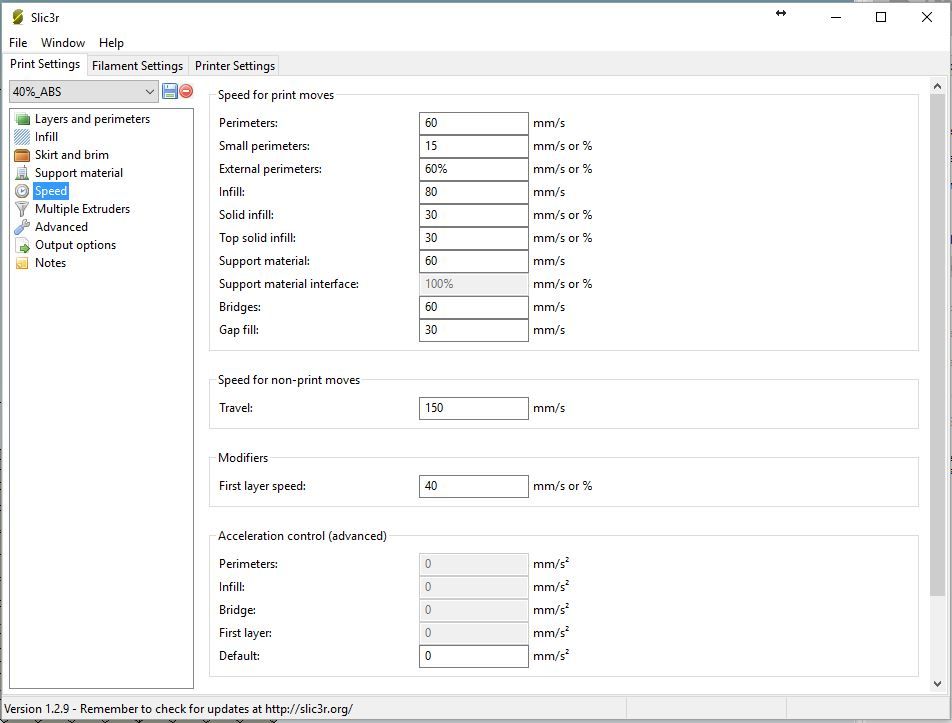Switch to the Printer Settings tab
This screenshot has height=723, width=952.
[235, 66]
